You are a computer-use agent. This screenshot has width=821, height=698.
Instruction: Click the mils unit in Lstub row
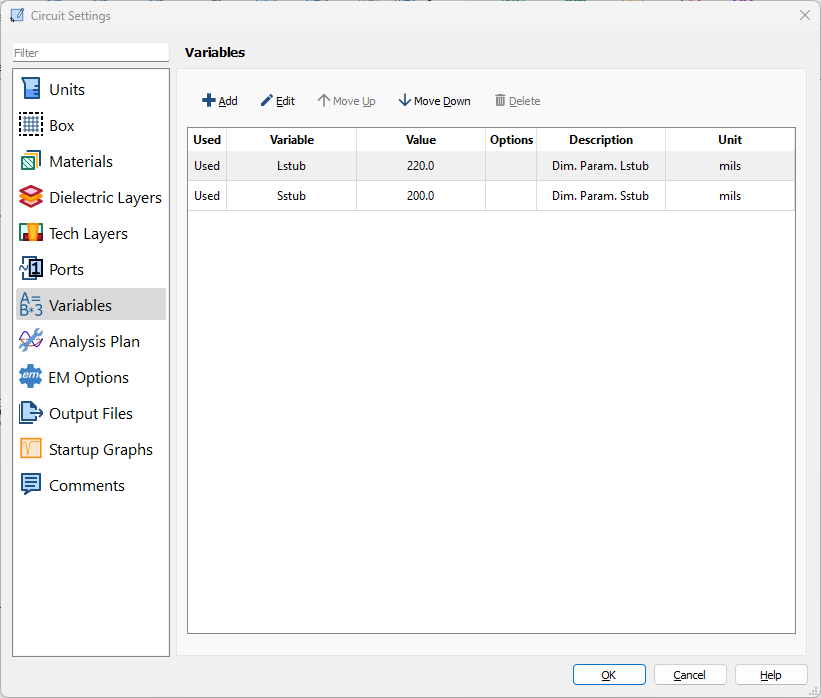(730, 166)
